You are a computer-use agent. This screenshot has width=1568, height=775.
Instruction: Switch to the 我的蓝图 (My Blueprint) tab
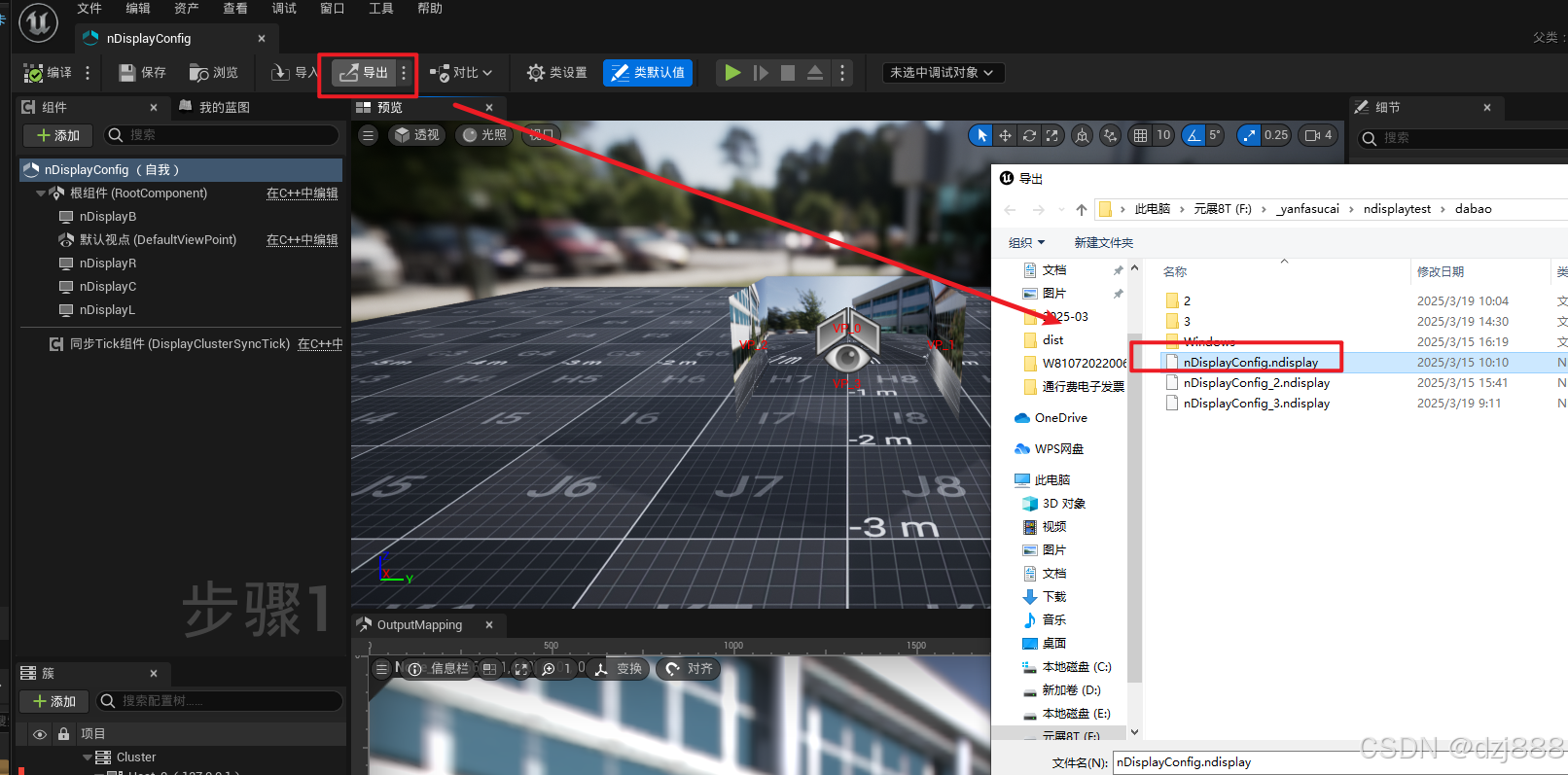(215, 107)
